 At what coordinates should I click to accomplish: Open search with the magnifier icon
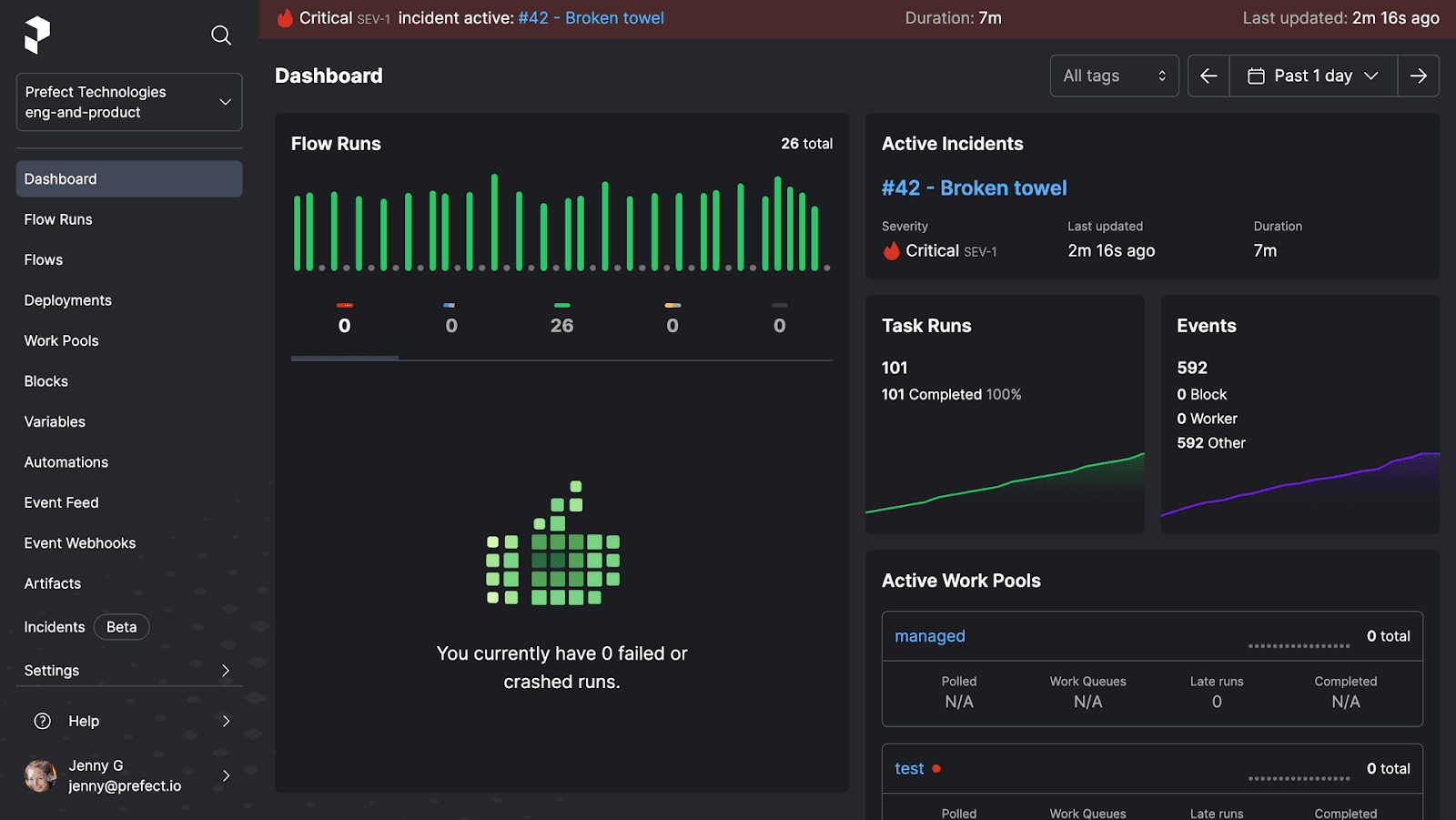coord(221,35)
